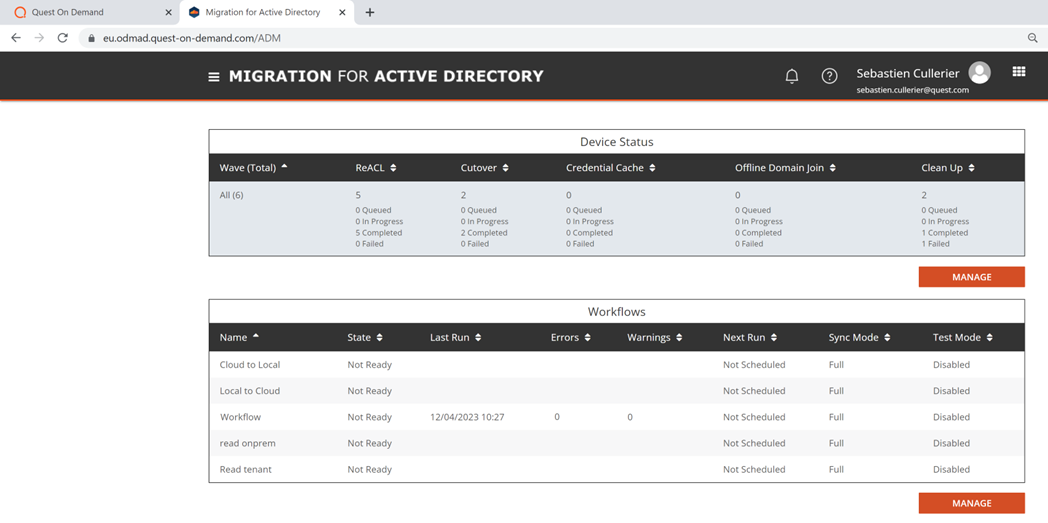Screen dimensions: 1048x523
Task: Click Not Ready state for Cloud to Local
Action: tap(370, 365)
